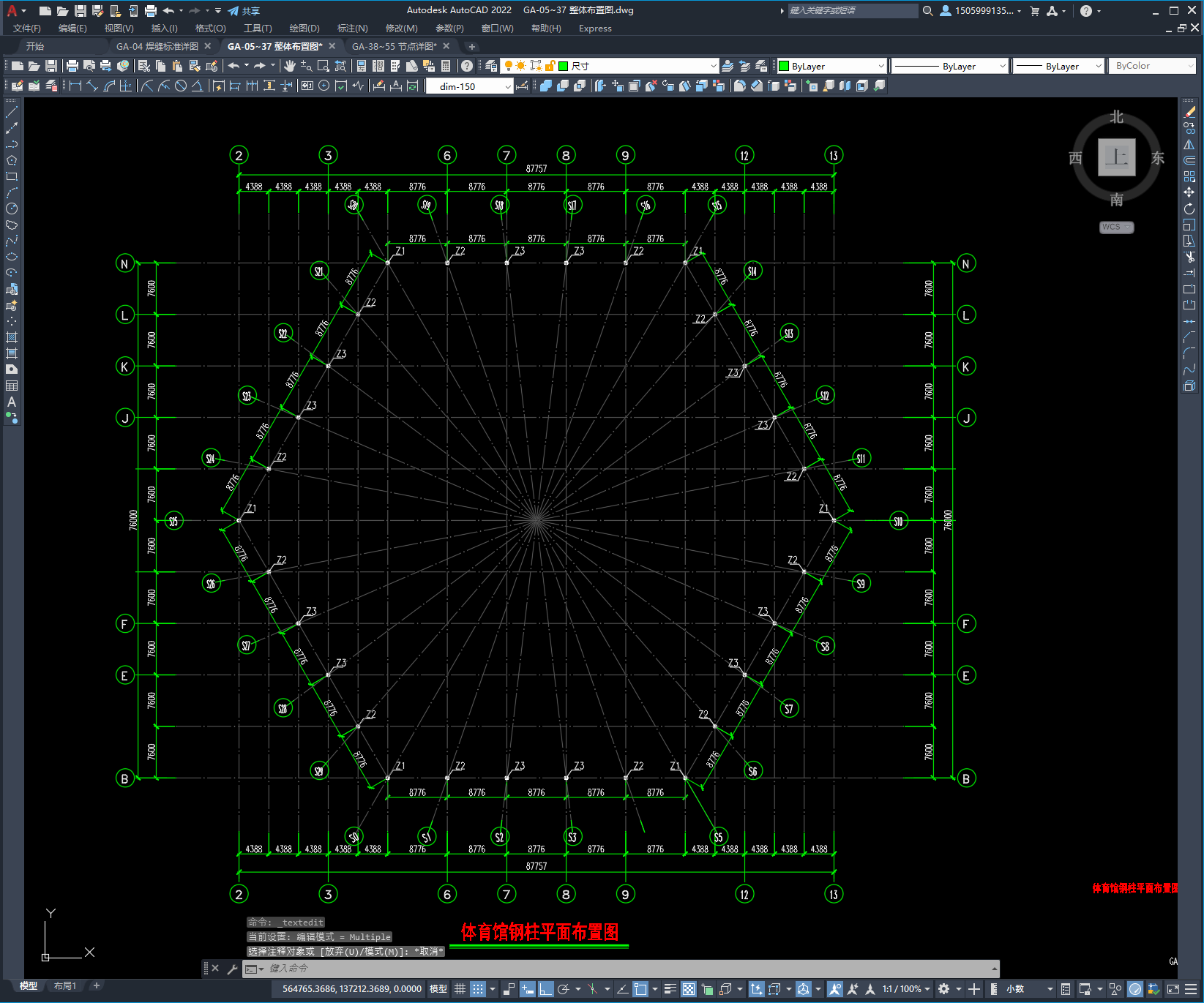This screenshot has width=1204, height=1003.
Task: Open the 1:1 / 100% annotation scale dropdown
Action: coord(906,989)
